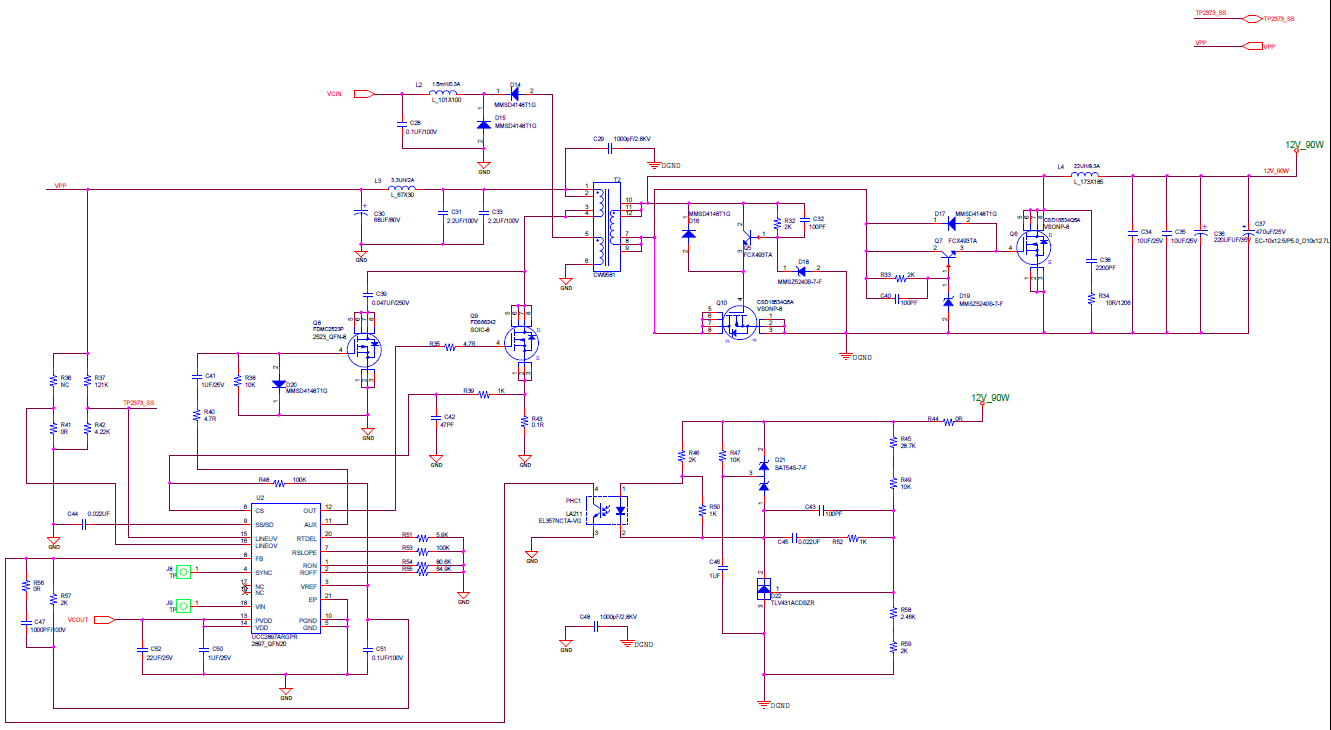Select the EL357NCTA-VG part label
This screenshot has height=730, width=1331.
(560, 521)
